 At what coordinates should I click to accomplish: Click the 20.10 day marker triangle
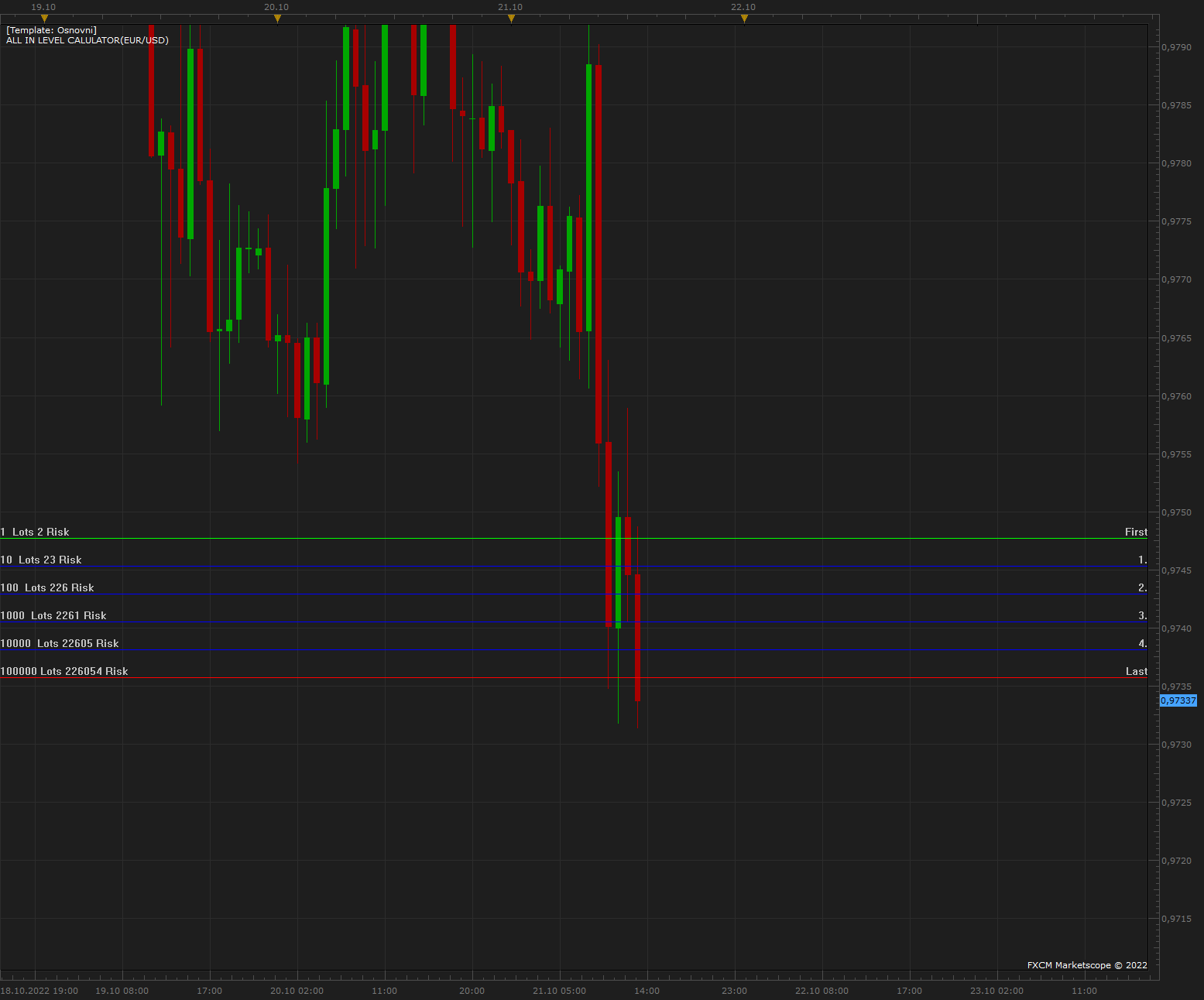click(x=277, y=19)
